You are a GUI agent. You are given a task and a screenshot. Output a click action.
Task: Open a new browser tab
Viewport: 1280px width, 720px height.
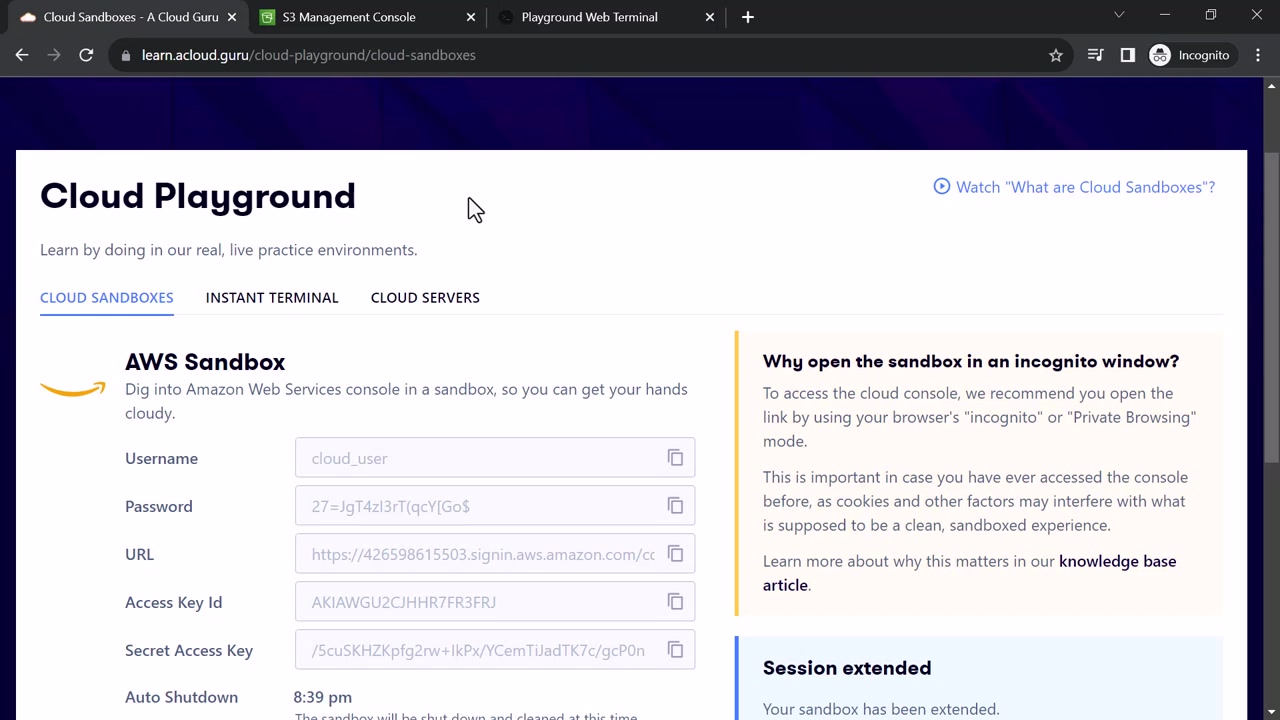tap(748, 17)
